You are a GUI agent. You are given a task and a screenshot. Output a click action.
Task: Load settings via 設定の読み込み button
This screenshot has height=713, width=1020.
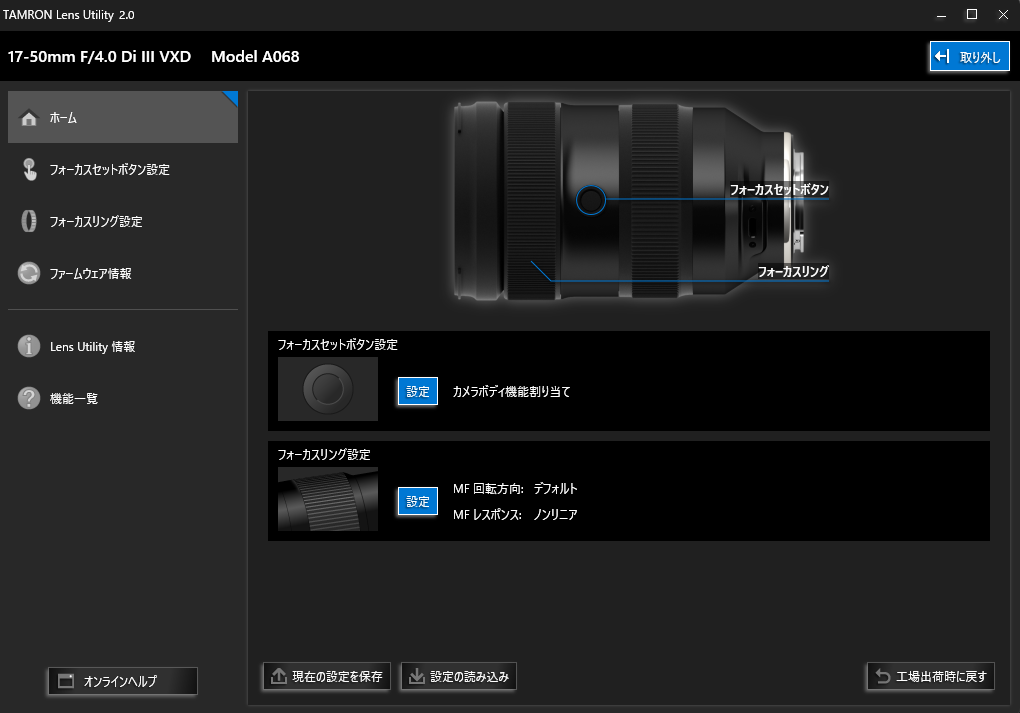[x=458, y=677]
